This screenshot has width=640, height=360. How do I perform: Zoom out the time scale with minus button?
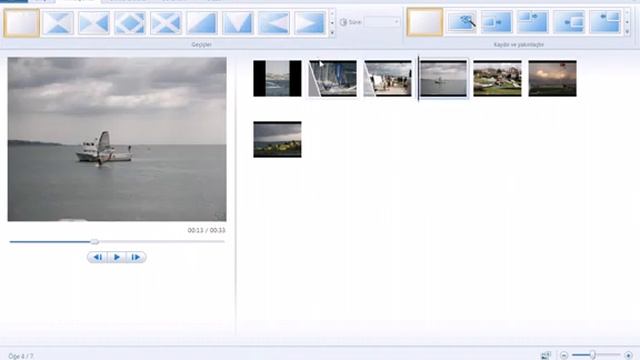point(564,356)
